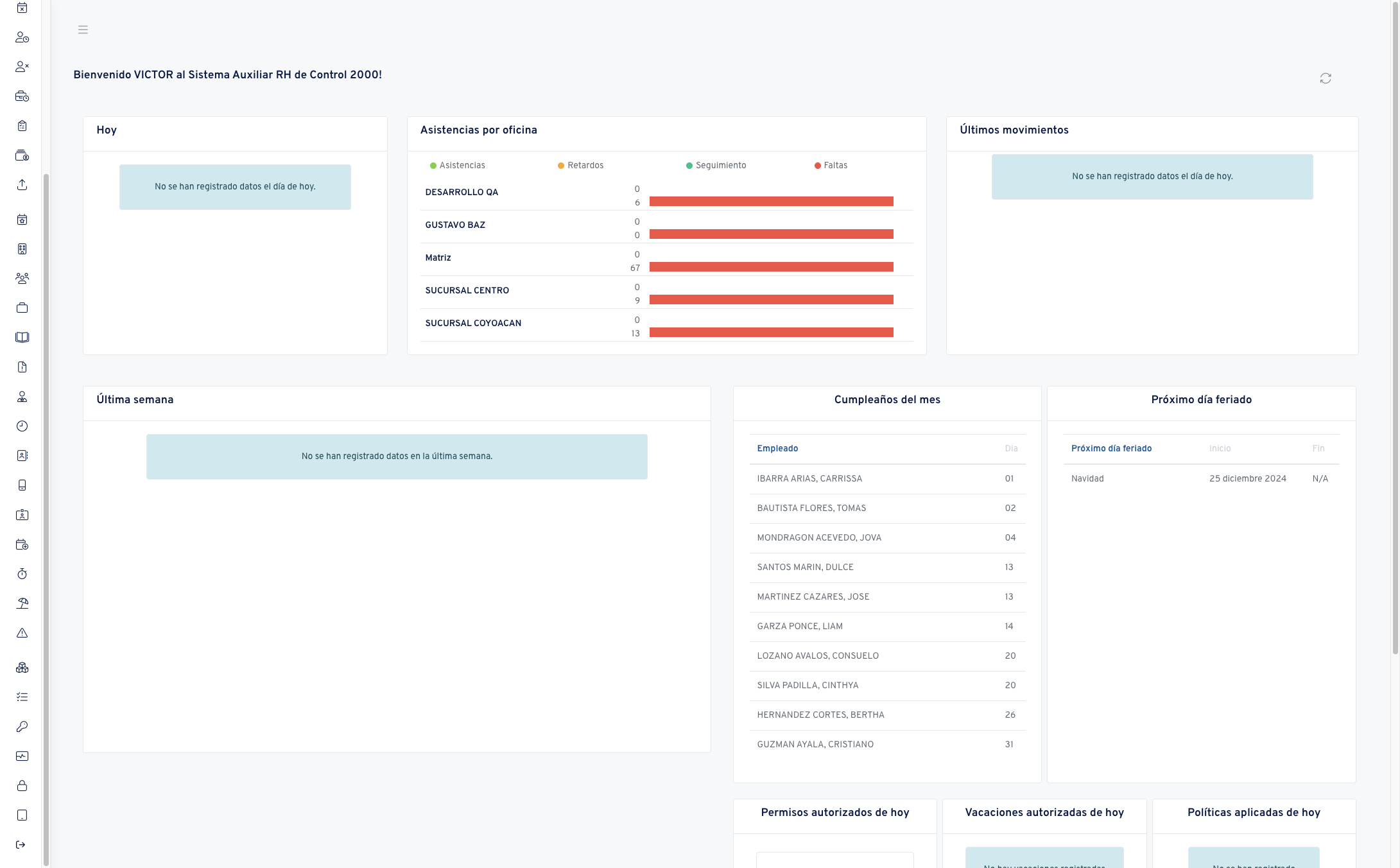Open the calendar with plus sidebar icon
The image size is (1400, 868).
coord(22,544)
